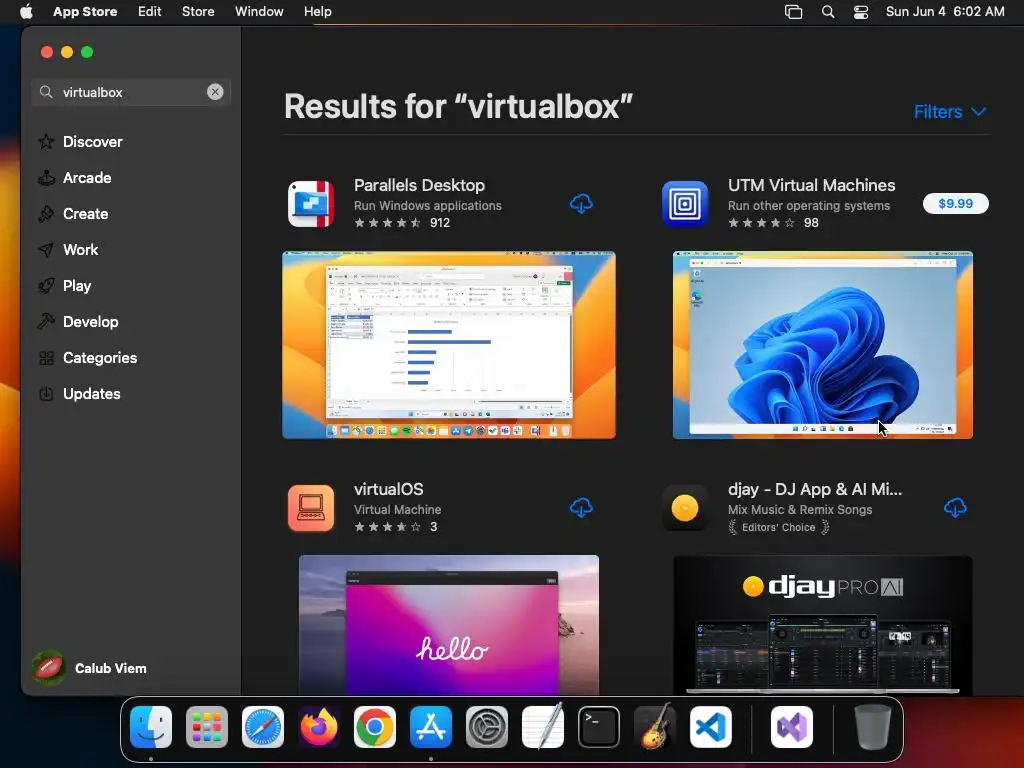Open Calub Viem account profile
This screenshot has height=768, width=1024.
tap(90, 668)
